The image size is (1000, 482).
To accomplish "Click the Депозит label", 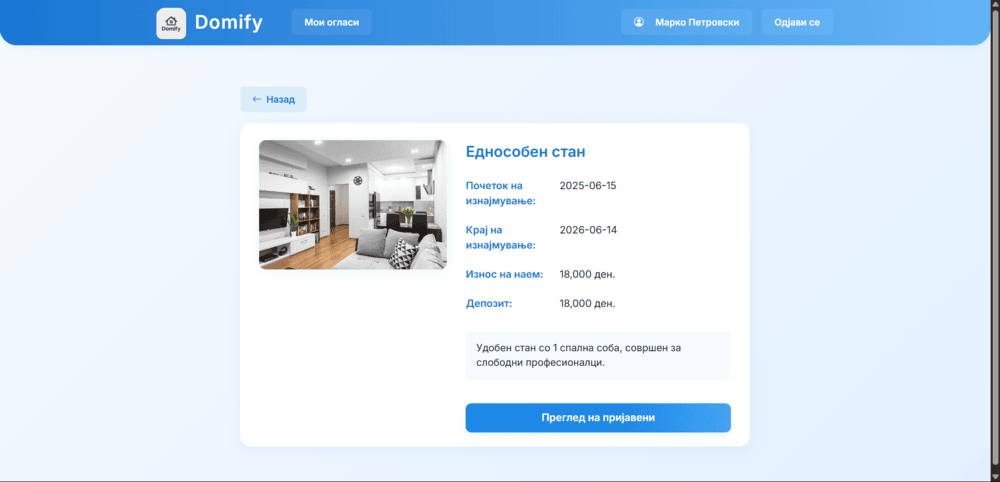I will click(490, 303).
